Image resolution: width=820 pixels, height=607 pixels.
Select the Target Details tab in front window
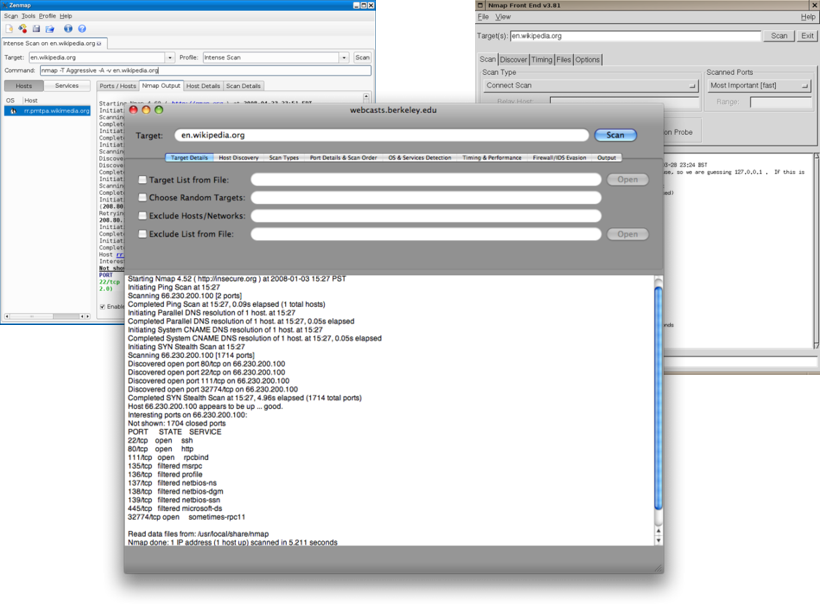pyautogui.click(x=189, y=157)
